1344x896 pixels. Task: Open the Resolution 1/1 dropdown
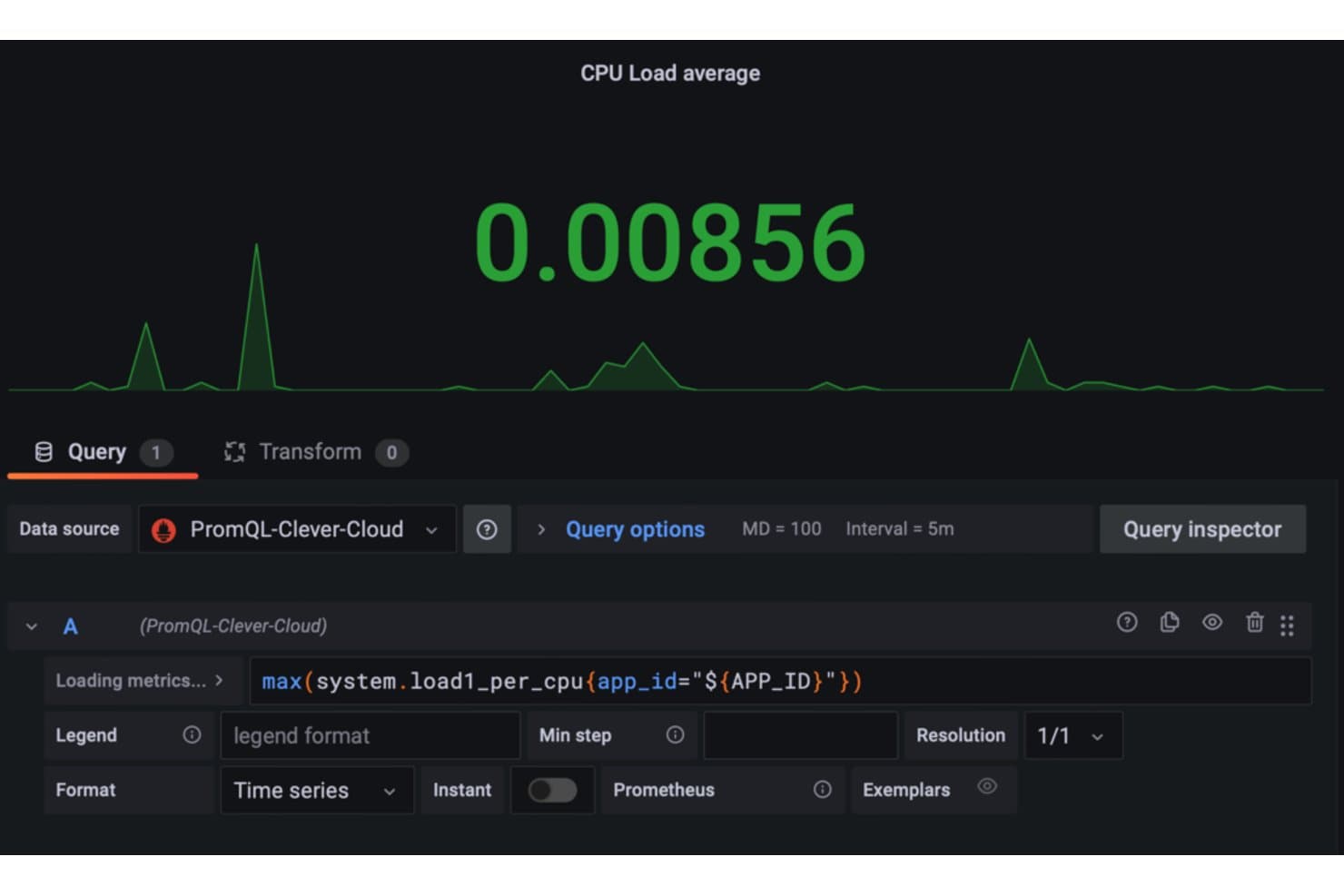[1073, 735]
